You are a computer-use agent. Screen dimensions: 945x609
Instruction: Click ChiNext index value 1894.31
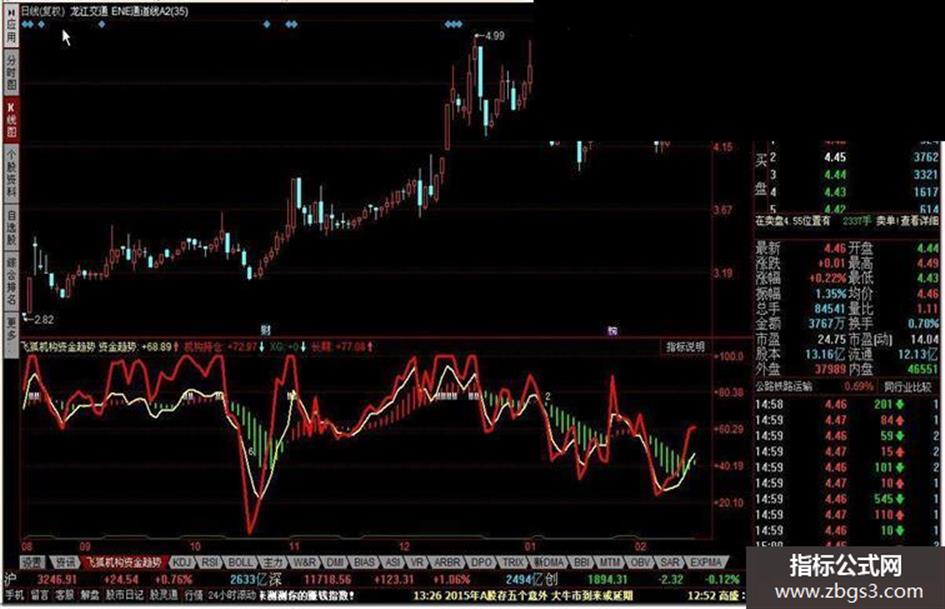(x=608, y=579)
